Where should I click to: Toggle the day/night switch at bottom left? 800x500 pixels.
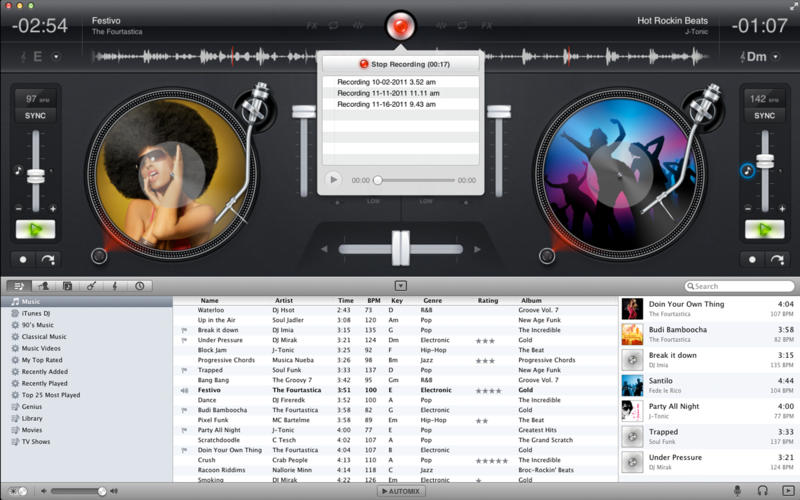coord(16,491)
